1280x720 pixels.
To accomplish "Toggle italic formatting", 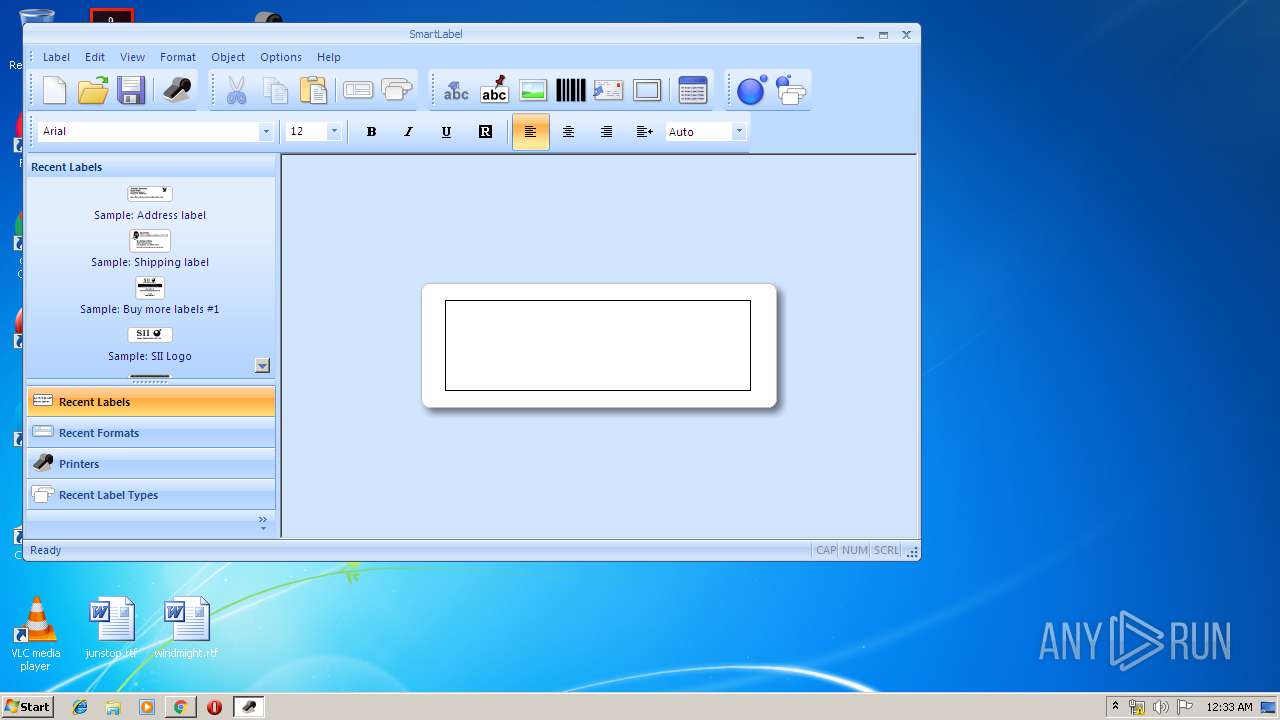I will (408, 132).
